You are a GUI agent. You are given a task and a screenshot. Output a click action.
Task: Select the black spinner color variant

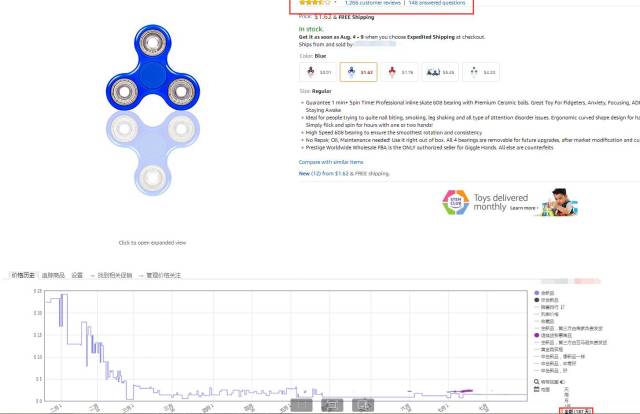coord(318,72)
